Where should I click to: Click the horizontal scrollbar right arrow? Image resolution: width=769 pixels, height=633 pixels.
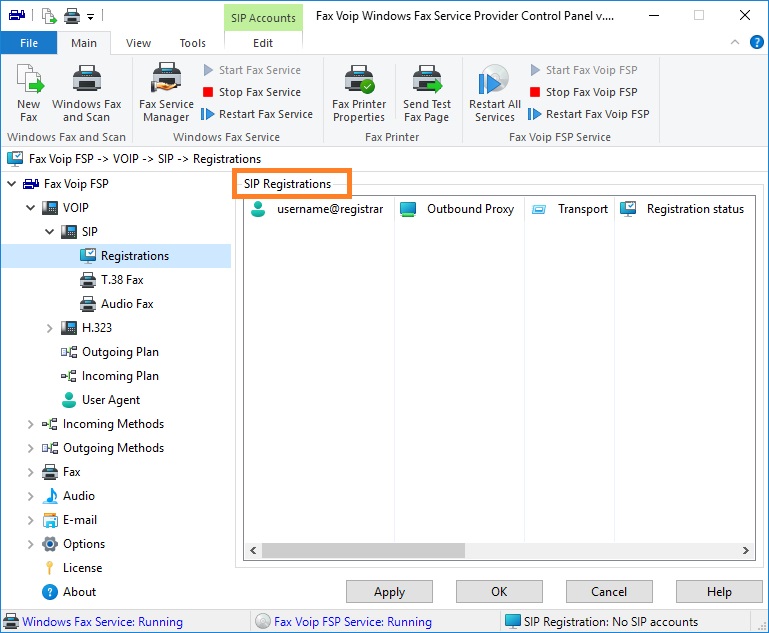coord(745,551)
